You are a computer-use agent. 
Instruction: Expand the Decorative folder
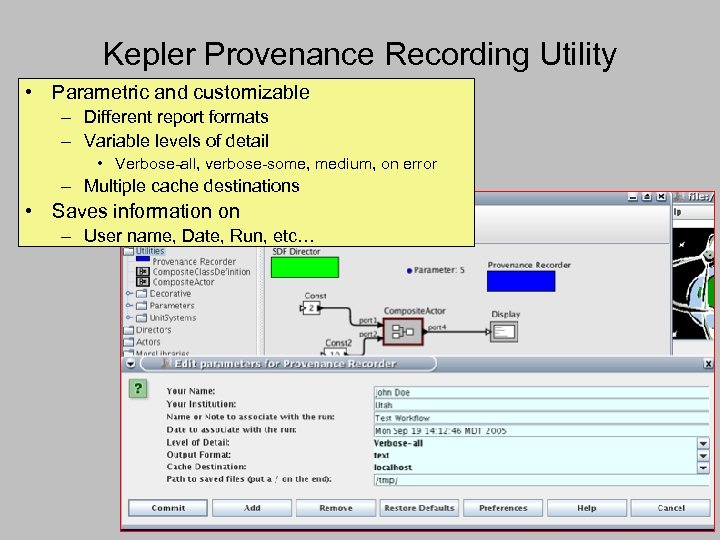(129, 293)
